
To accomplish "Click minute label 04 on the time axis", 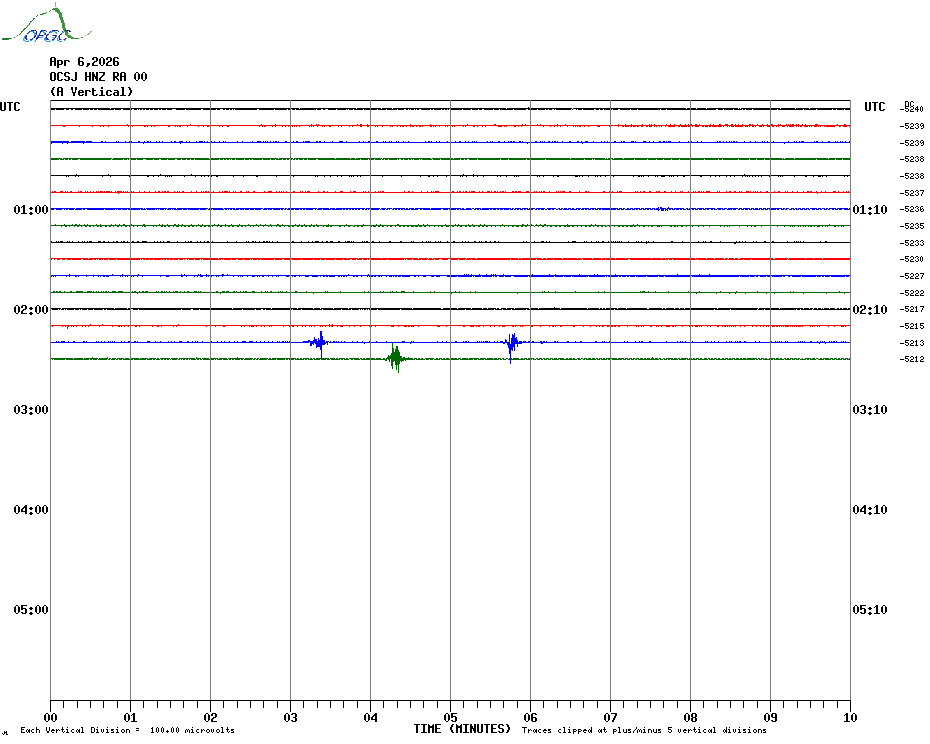I will [x=371, y=718].
